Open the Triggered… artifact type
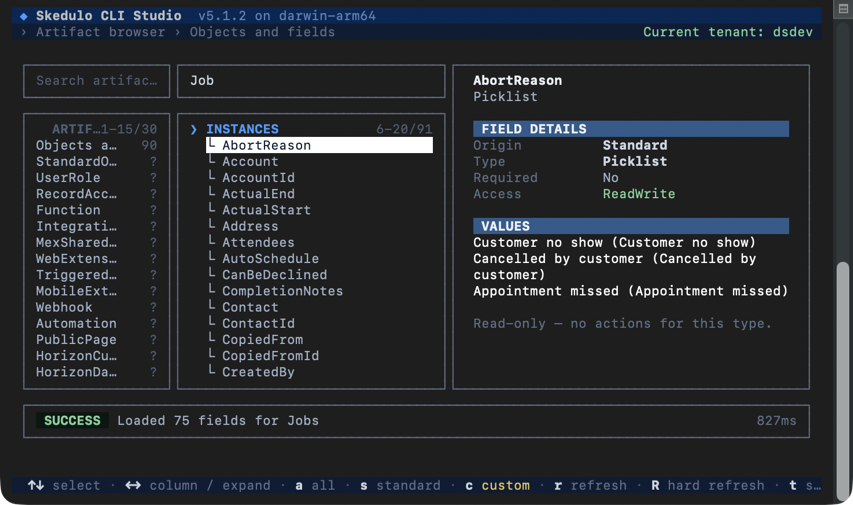The width and height of the screenshot is (853, 505). [96, 275]
